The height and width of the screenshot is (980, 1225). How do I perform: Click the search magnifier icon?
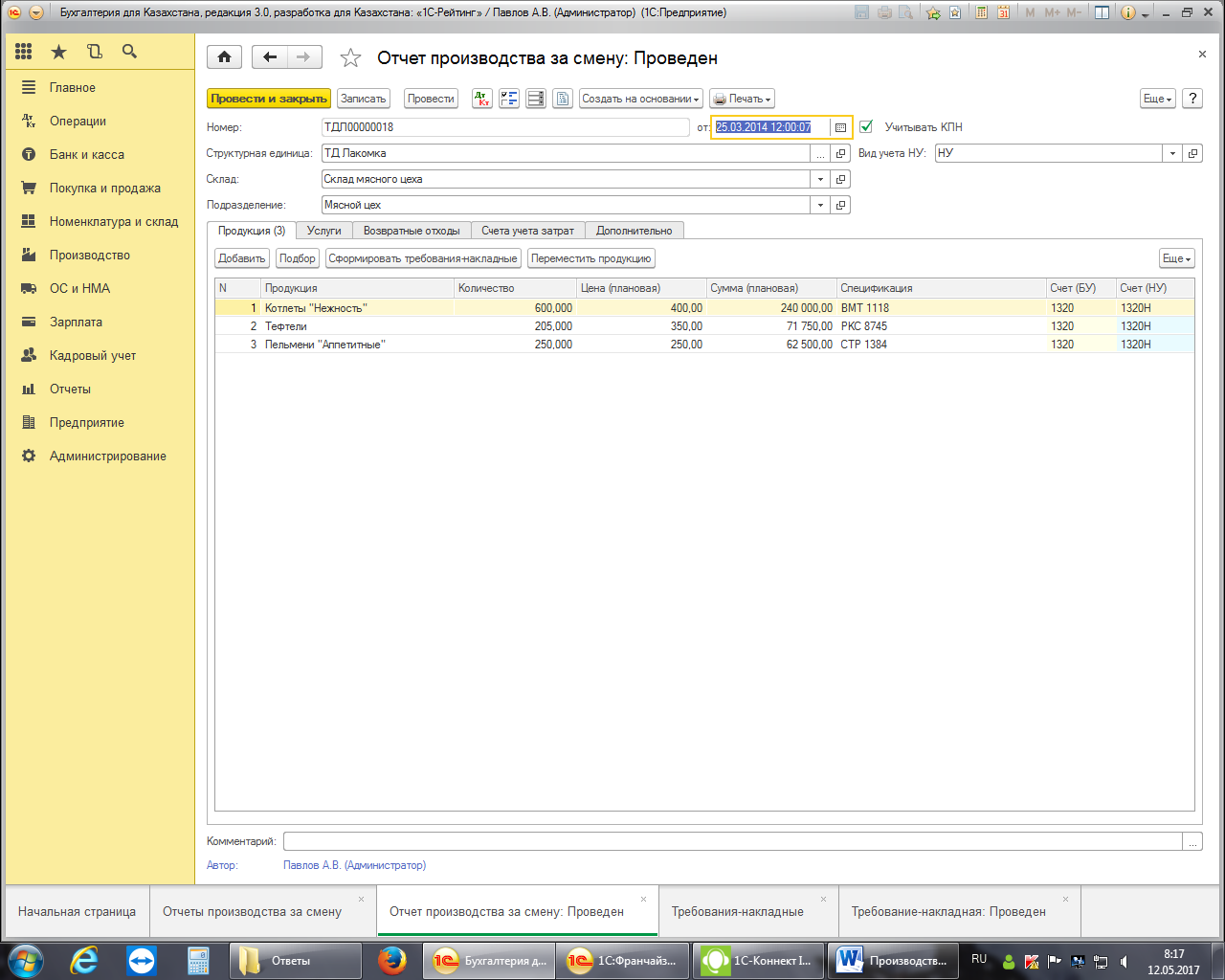(x=129, y=52)
